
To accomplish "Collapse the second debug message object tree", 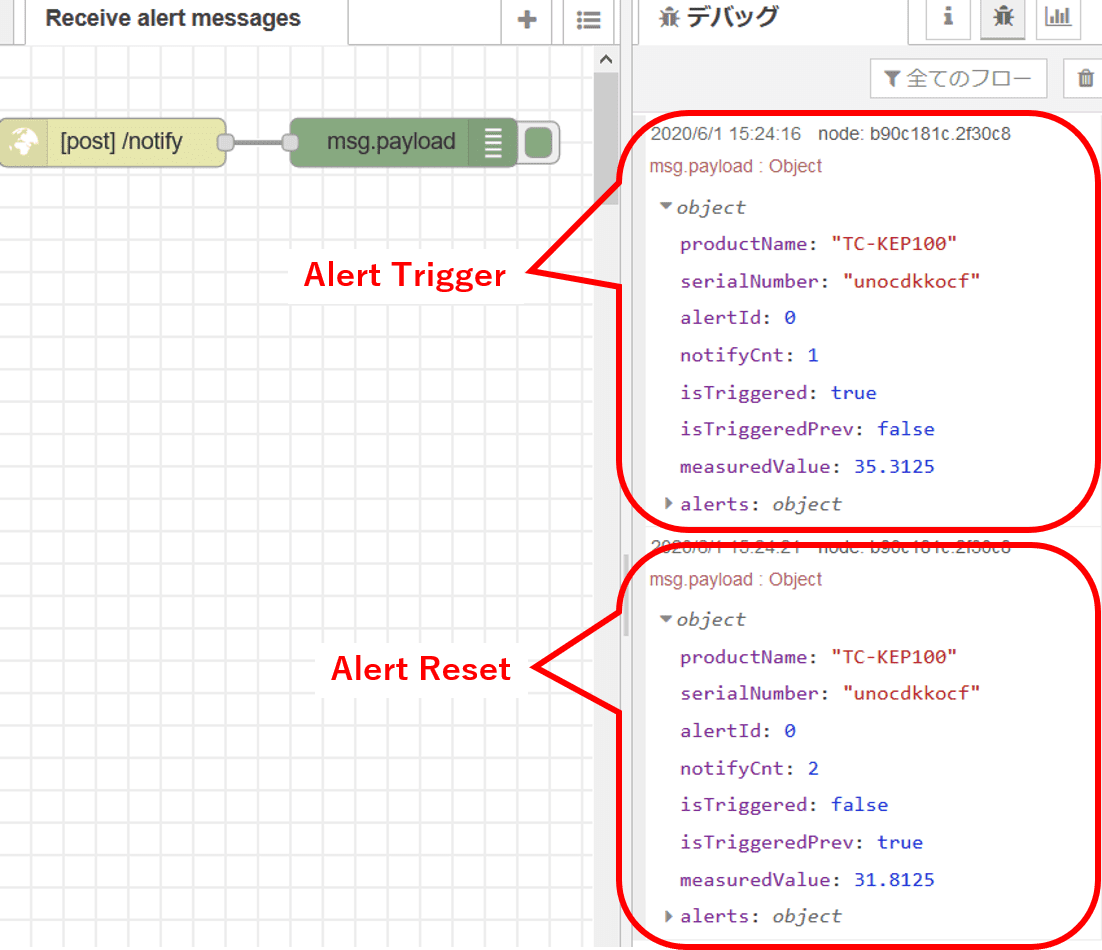I will click(666, 620).
